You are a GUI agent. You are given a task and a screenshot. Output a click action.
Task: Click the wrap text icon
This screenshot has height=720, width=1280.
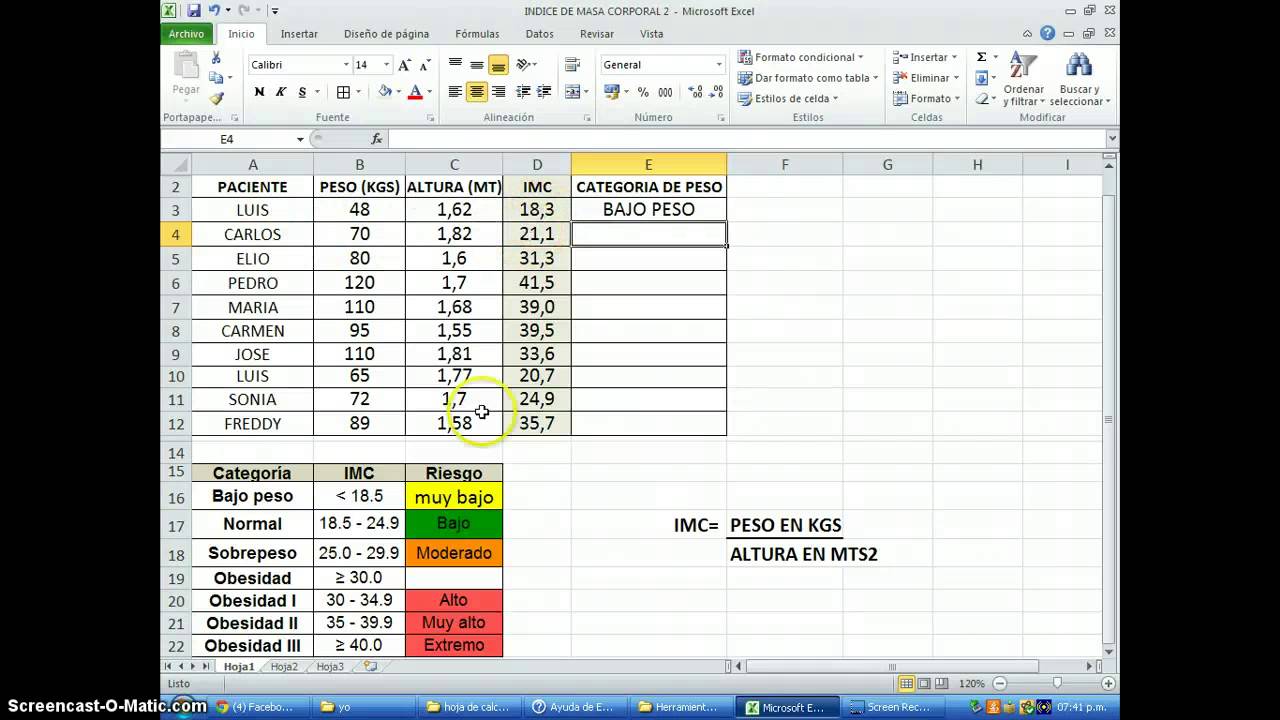[573, 65]
